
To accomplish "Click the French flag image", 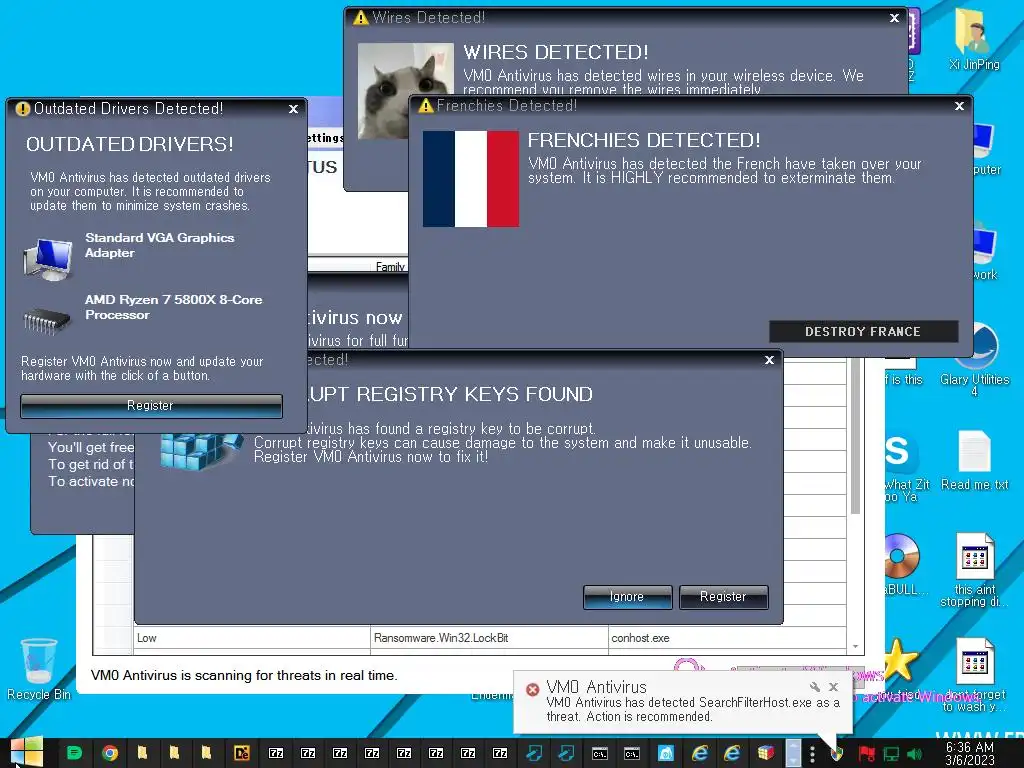I will pos(471,179).
